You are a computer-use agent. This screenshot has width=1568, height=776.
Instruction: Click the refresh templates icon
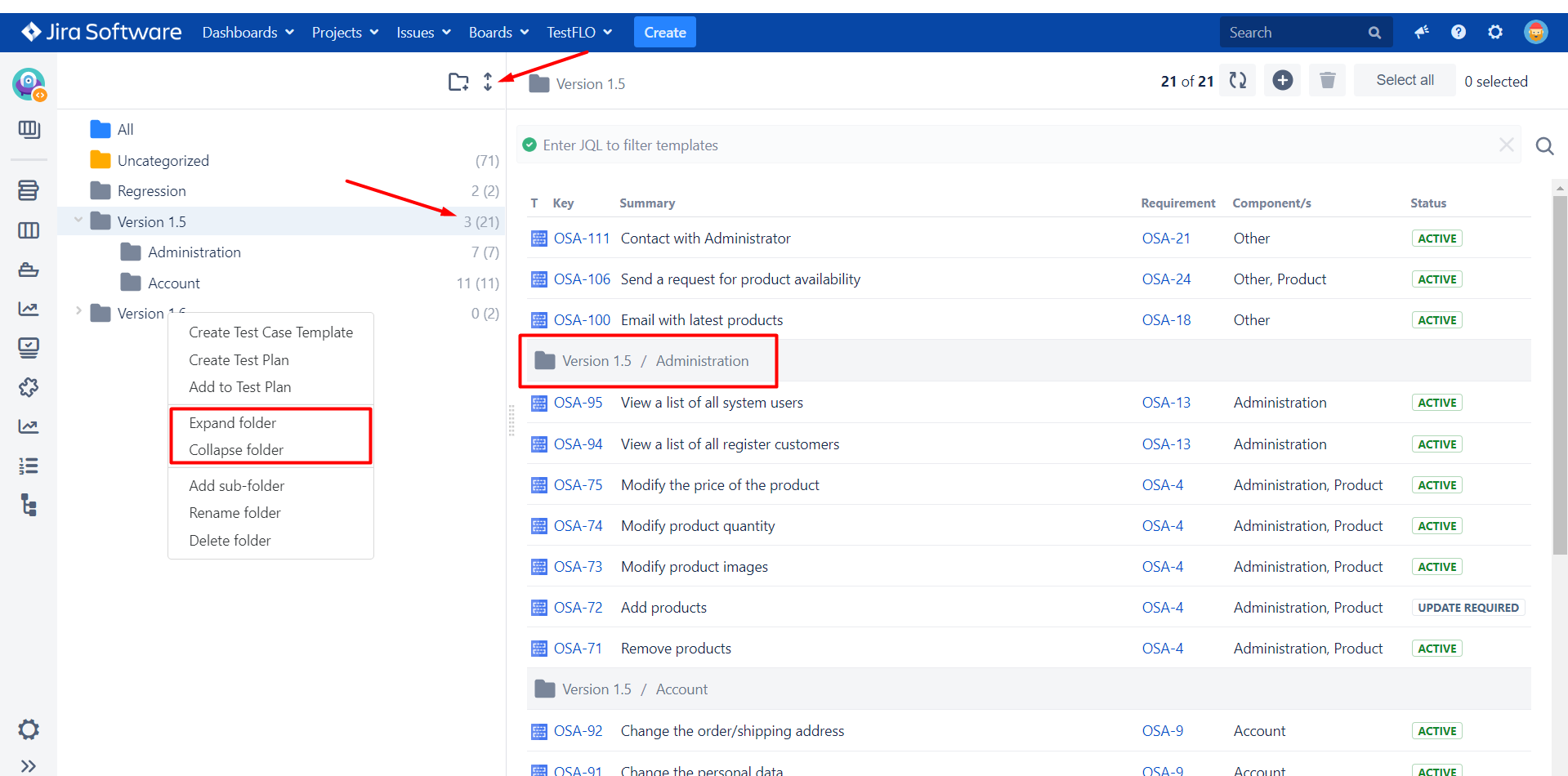[x=1237, y=80]
